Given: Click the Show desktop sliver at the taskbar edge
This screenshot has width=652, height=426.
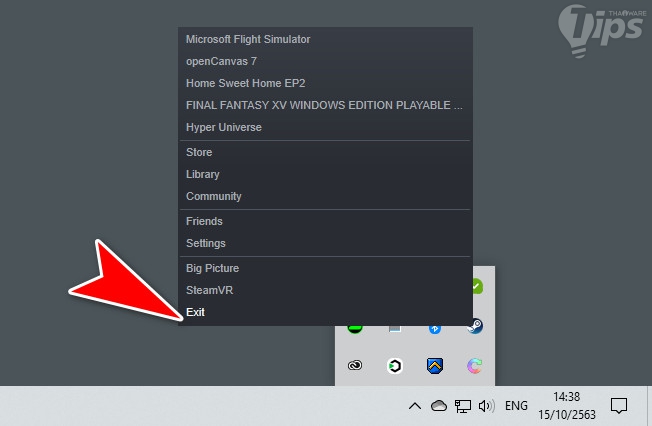Looking at the screenshot, I should coord(649,406).
